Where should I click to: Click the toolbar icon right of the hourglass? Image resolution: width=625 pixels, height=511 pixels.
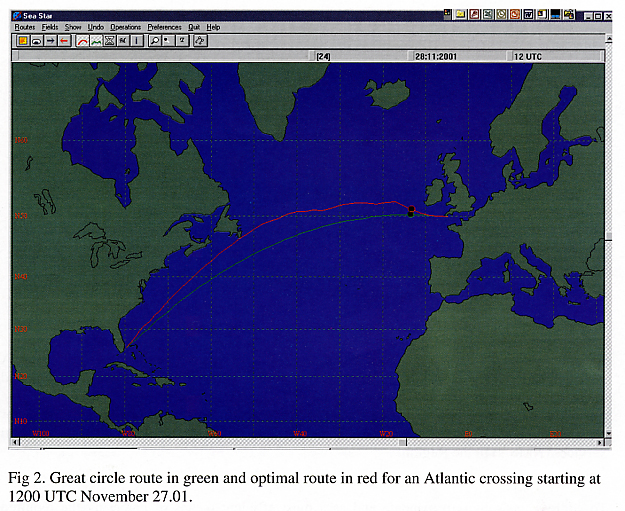pos(123,41)
